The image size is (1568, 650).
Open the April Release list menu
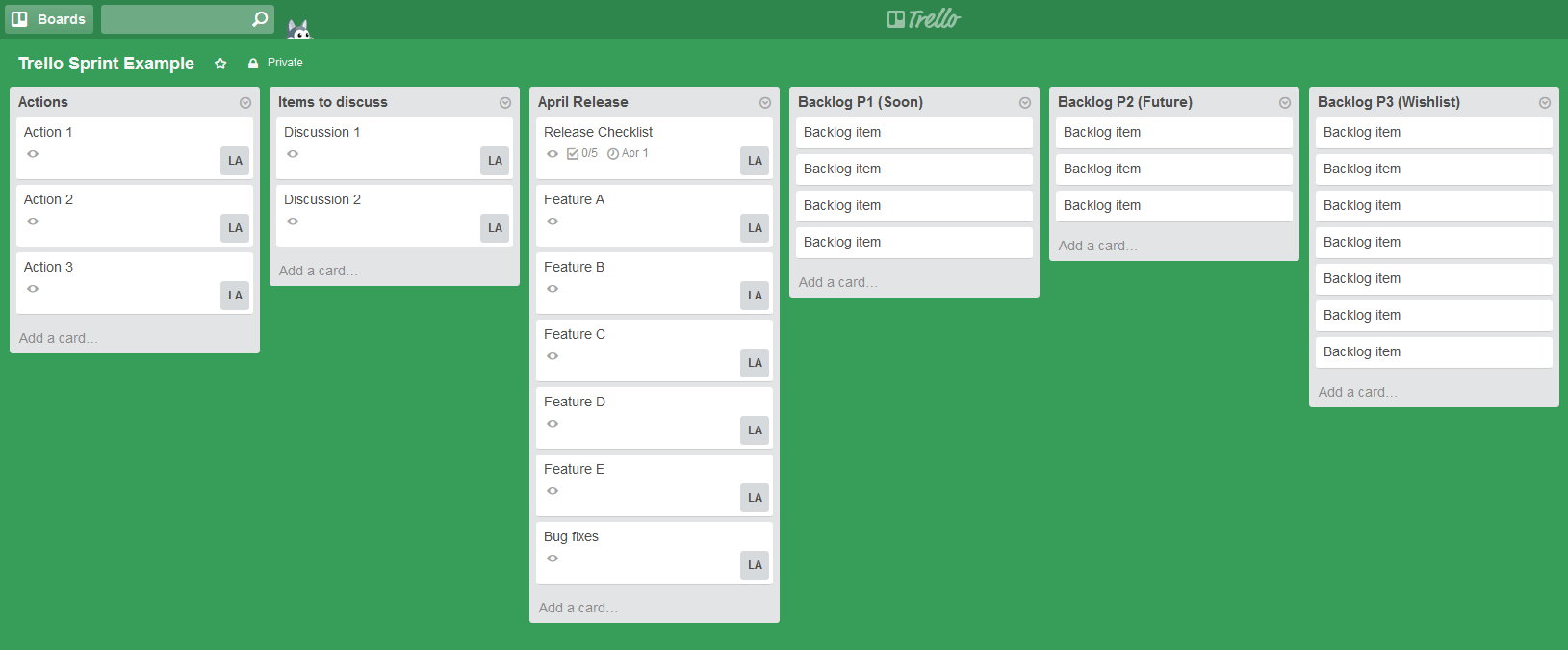coord(765,103)
